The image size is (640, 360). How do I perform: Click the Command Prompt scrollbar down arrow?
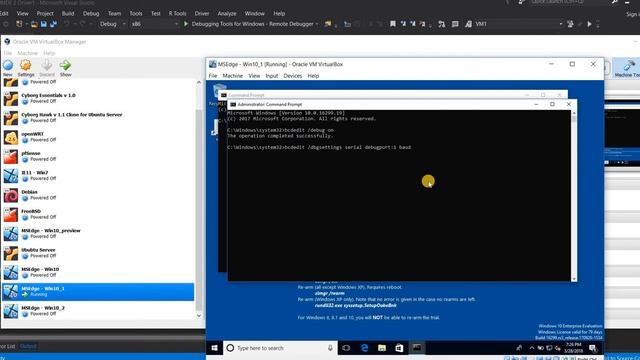point(574,279)
